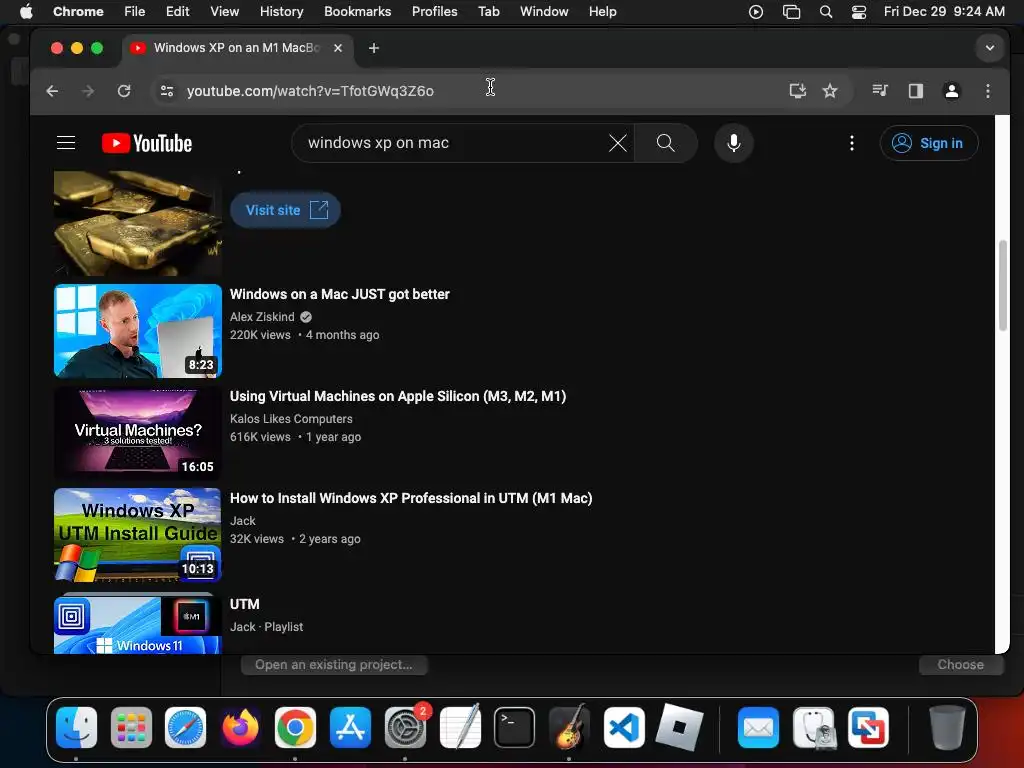Open the Edit menu
Screen dimensions: 1024x768
click(x=177, y=11)
